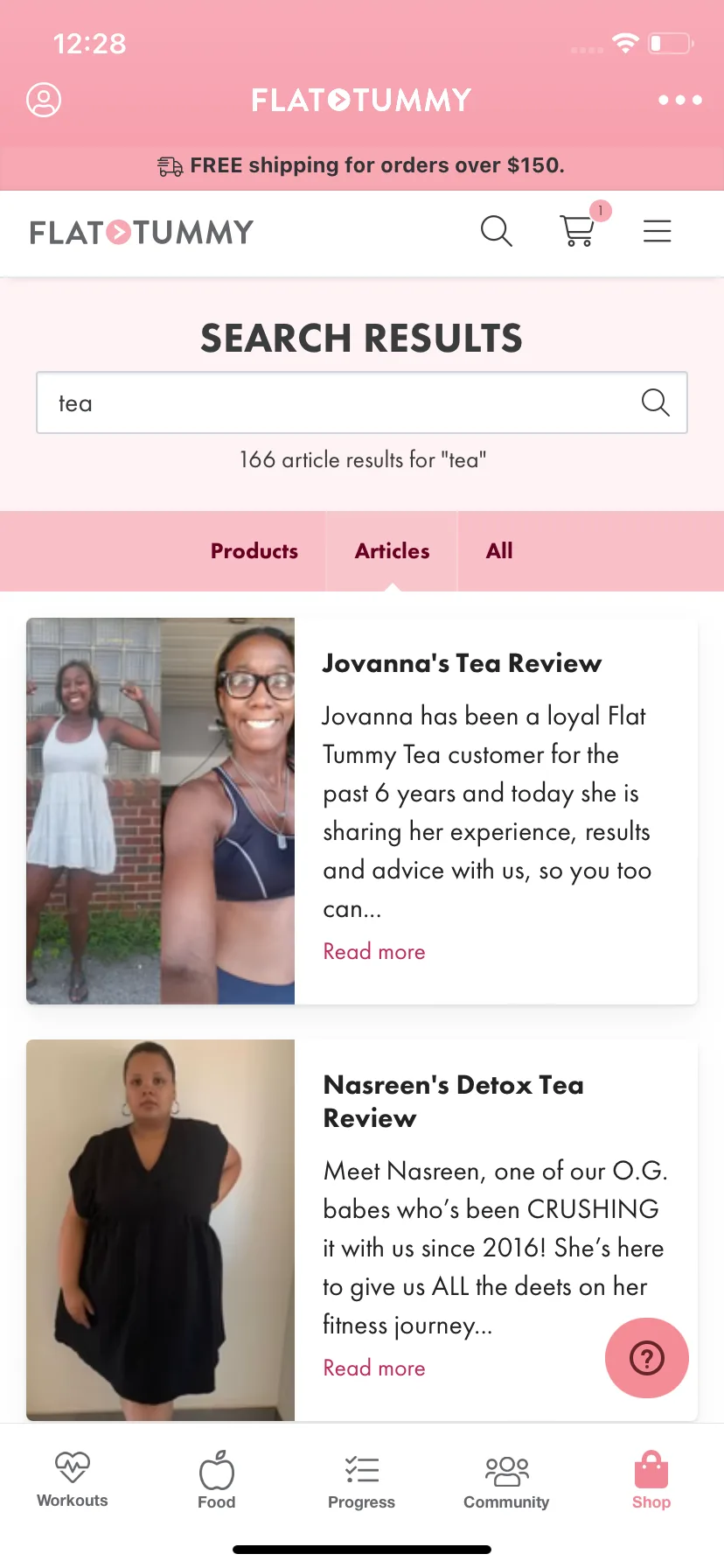Open the user profile icon
Image resolution: width=724 pixels, height=1568 pixels.
click(x=44, y=100)
